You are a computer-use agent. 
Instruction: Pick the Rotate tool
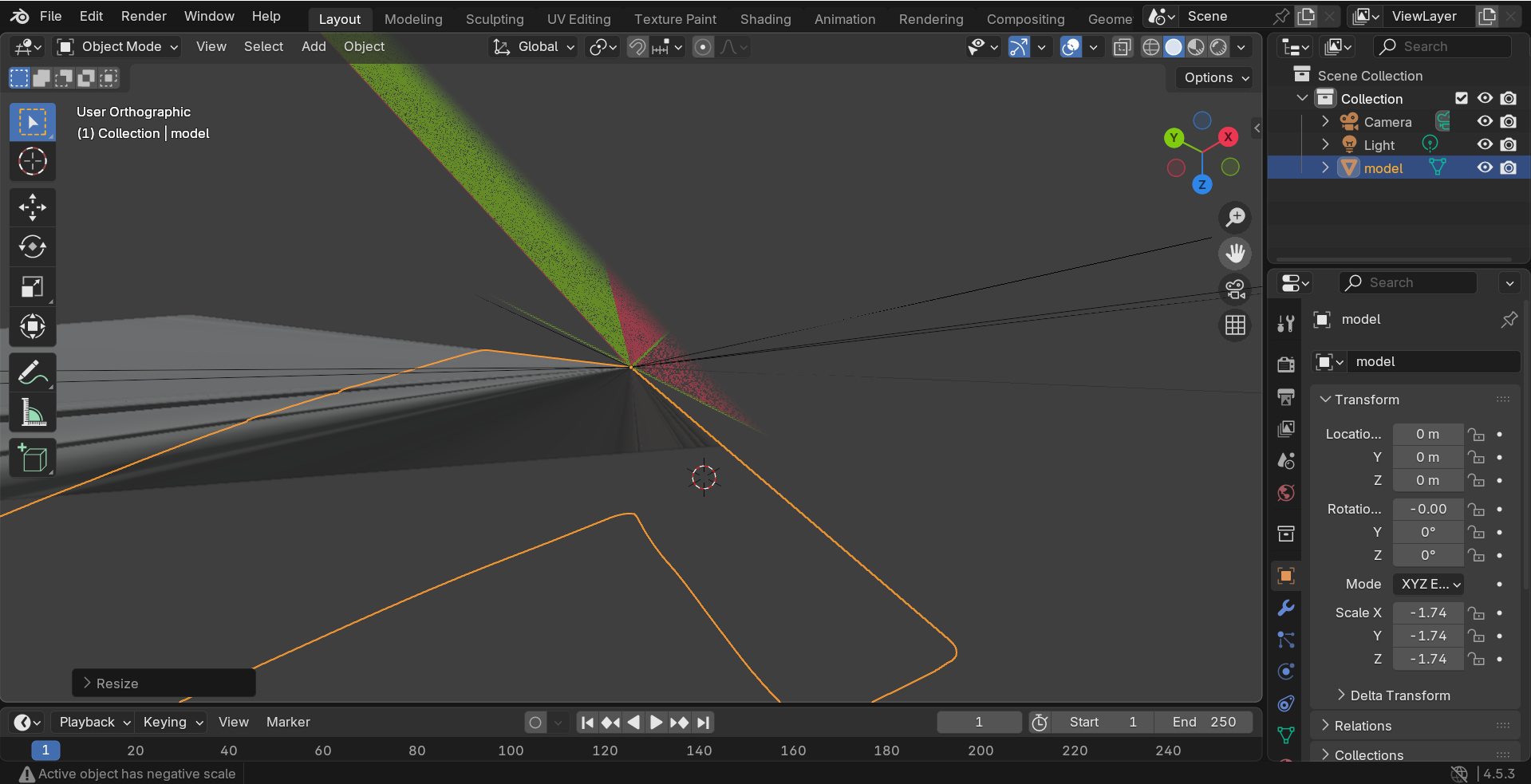click(33, 247)
